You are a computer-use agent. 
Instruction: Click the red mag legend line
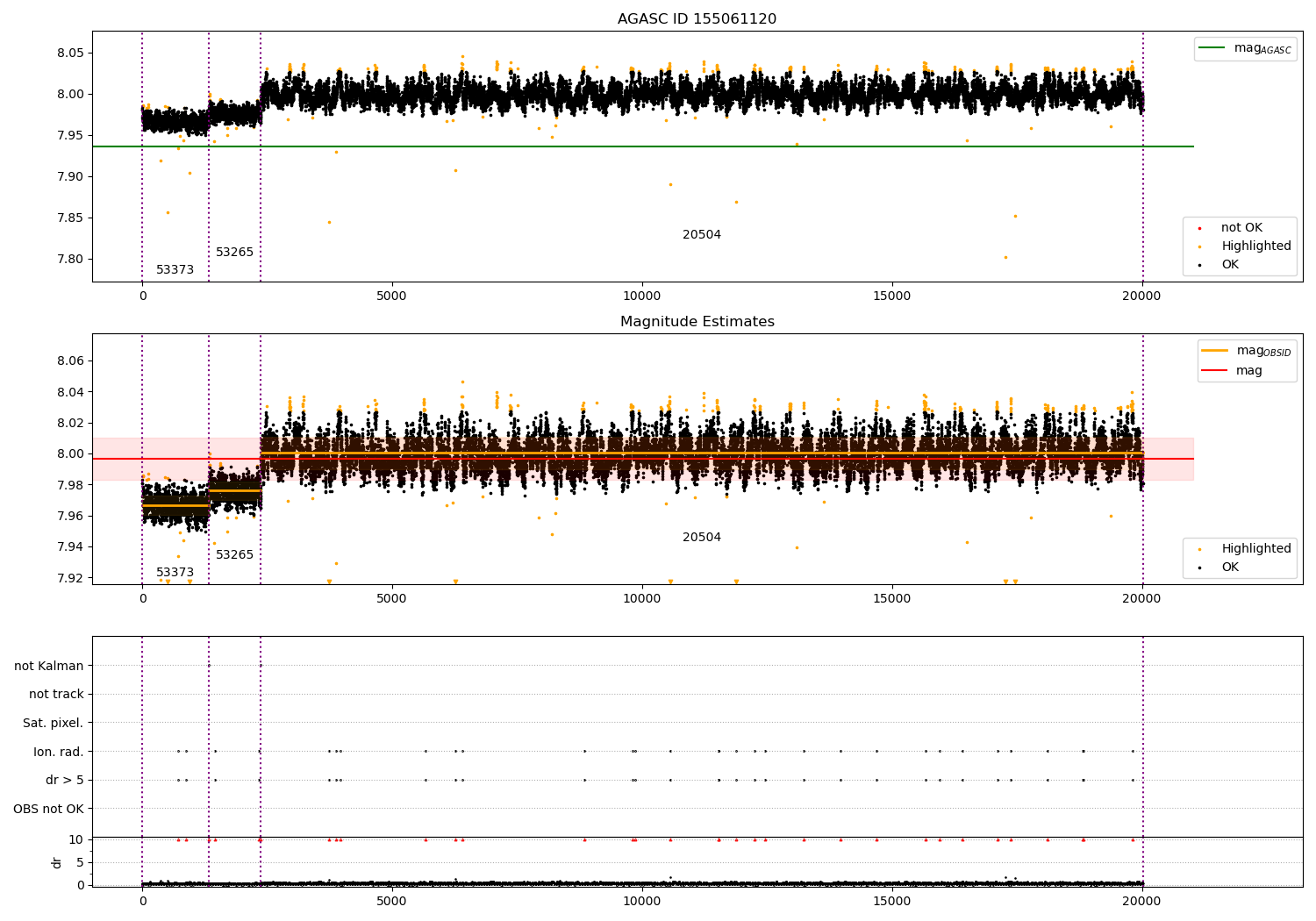1215,370
